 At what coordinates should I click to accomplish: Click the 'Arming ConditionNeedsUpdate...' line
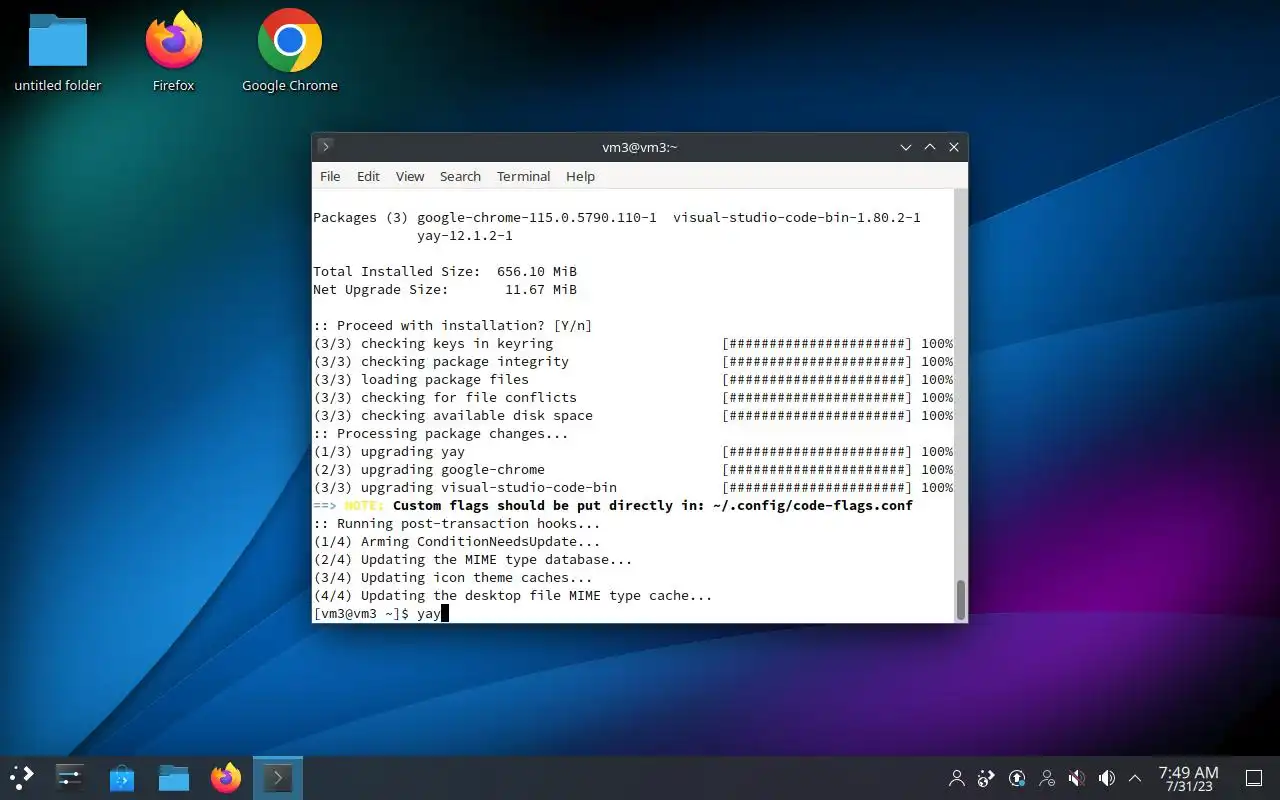[x=457, y=541]
